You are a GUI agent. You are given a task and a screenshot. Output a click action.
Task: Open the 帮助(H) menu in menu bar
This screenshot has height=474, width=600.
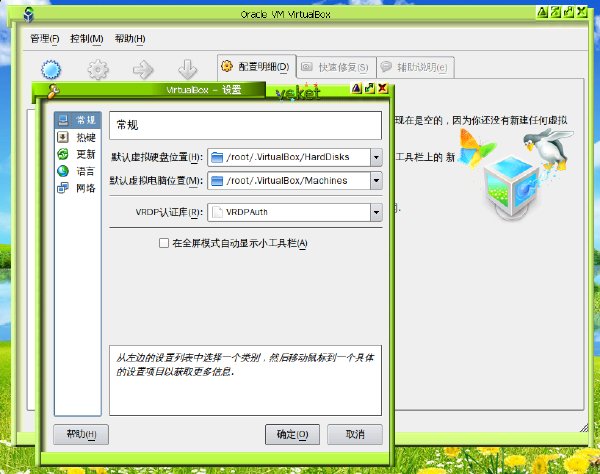(130, 39)
